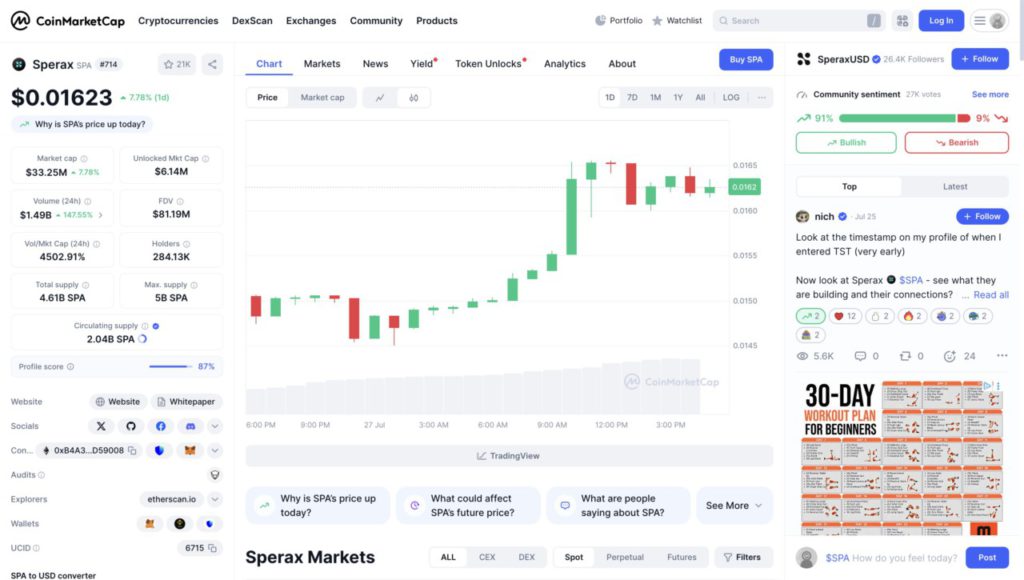Switch chart to candlestick view
Screen dimensions: 1024x580
413,98
